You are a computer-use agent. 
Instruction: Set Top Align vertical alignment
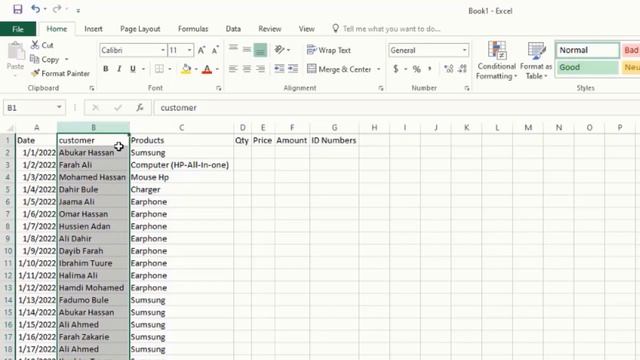233,49
